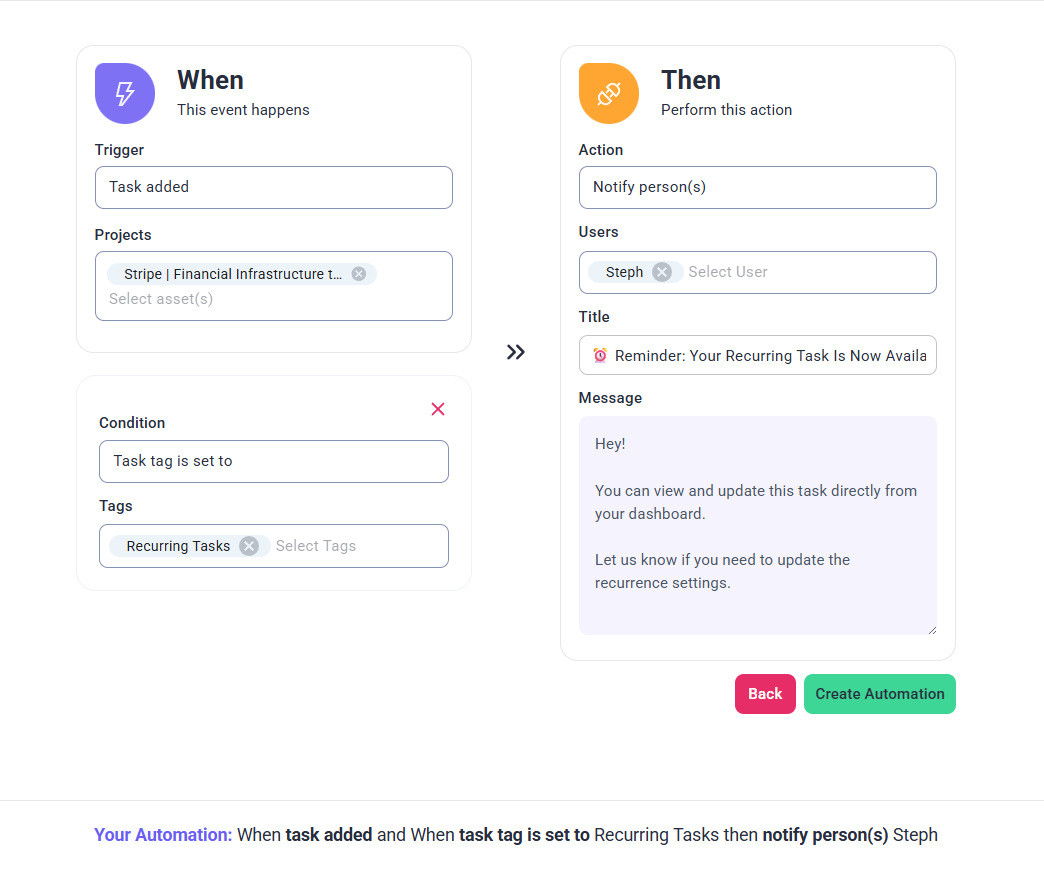Click the purple lightning bolt When icon
The image size is (1044, 869).
coord(125,94)
